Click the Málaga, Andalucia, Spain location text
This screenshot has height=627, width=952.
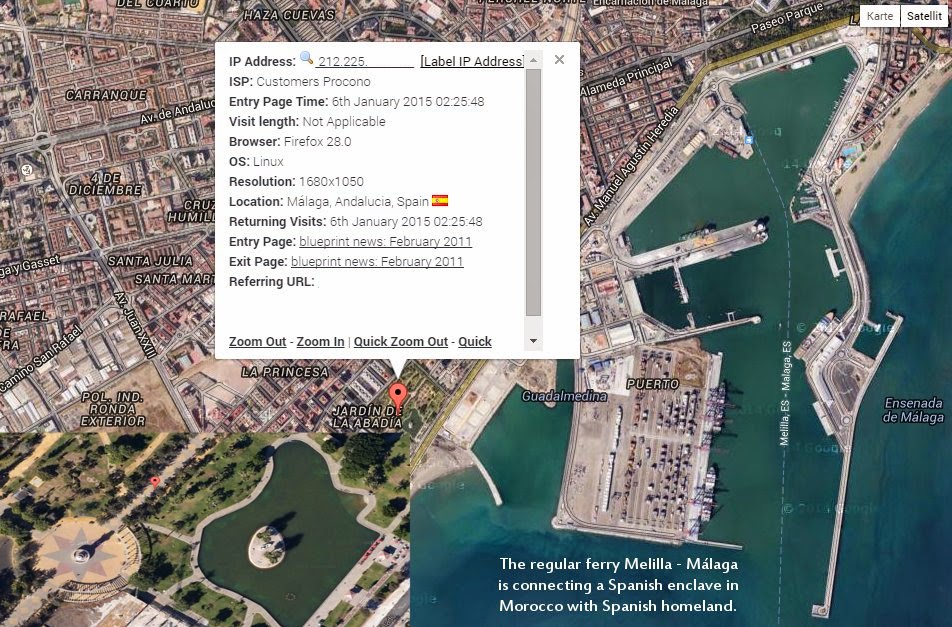[x=358, y=202]
